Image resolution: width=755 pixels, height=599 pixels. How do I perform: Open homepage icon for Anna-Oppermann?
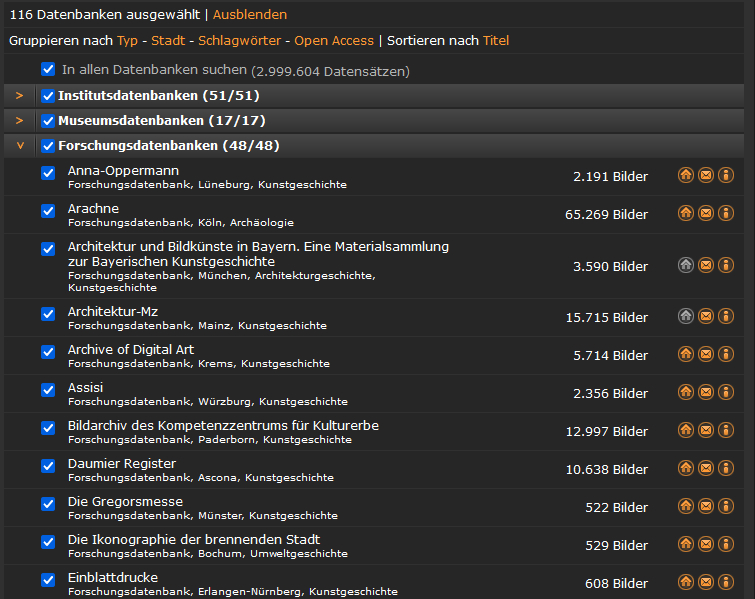click(x=686, y=175)
